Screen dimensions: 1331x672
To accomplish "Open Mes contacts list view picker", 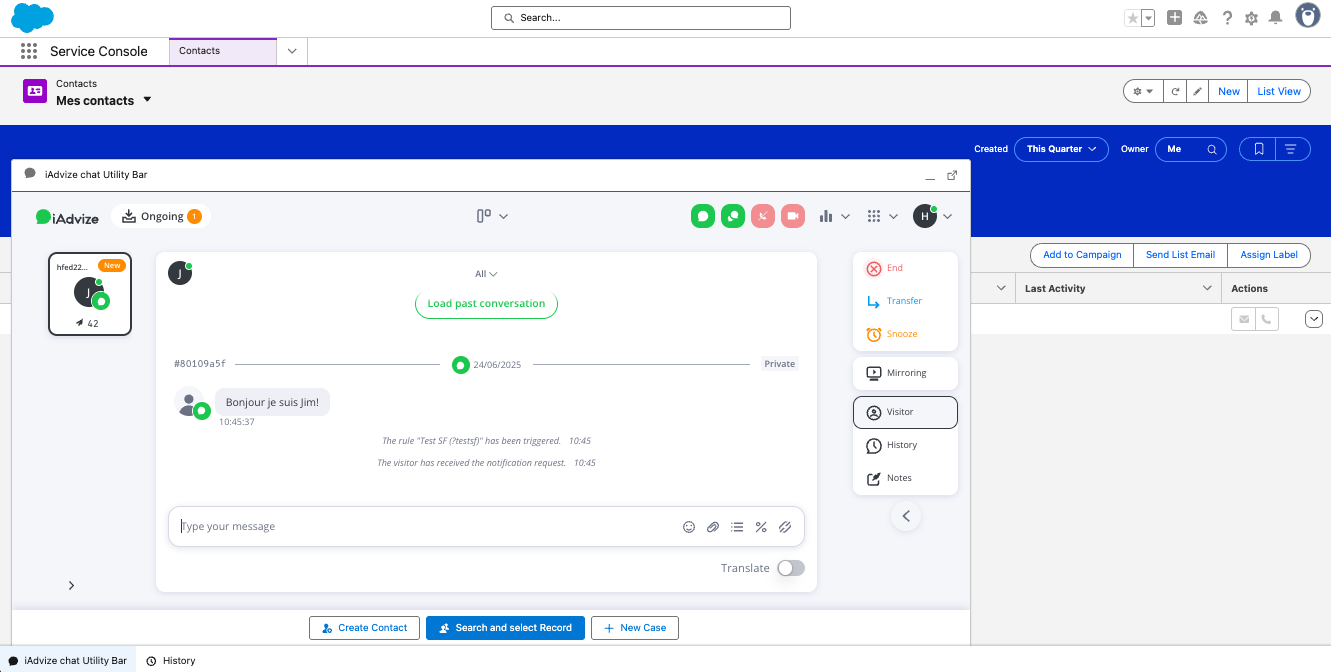I will coord(147,100).
